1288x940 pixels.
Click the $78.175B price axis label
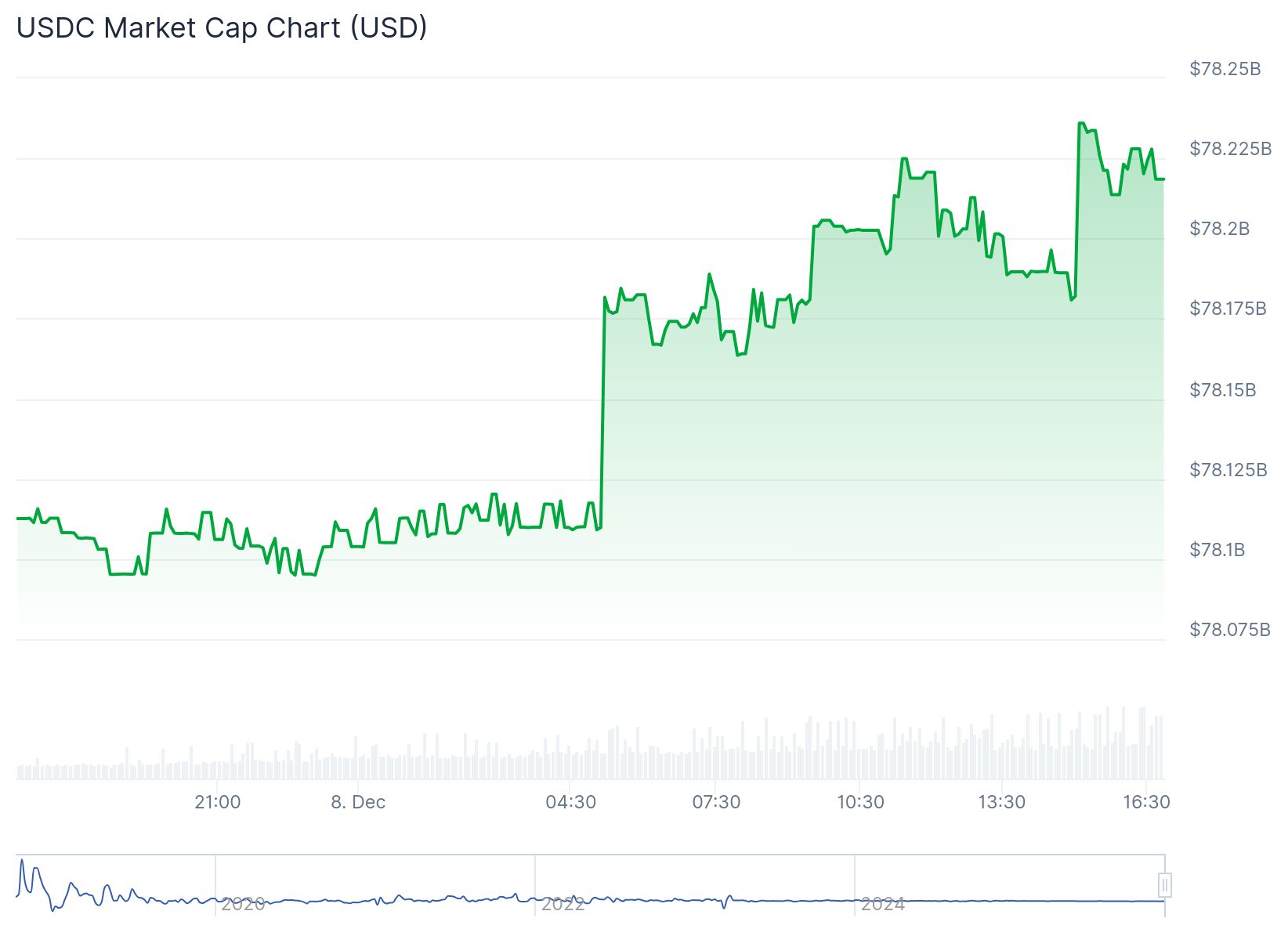coord(1228,309)
